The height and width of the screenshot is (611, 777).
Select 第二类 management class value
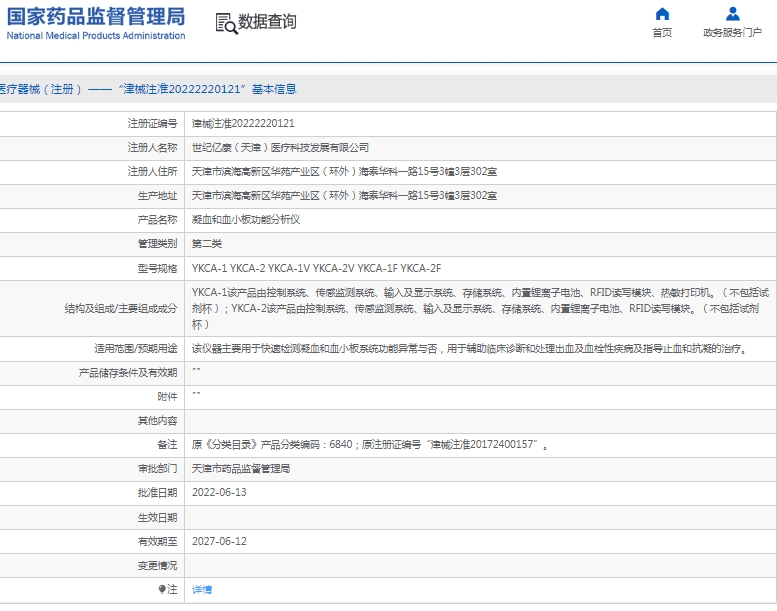tap(207, 244)
